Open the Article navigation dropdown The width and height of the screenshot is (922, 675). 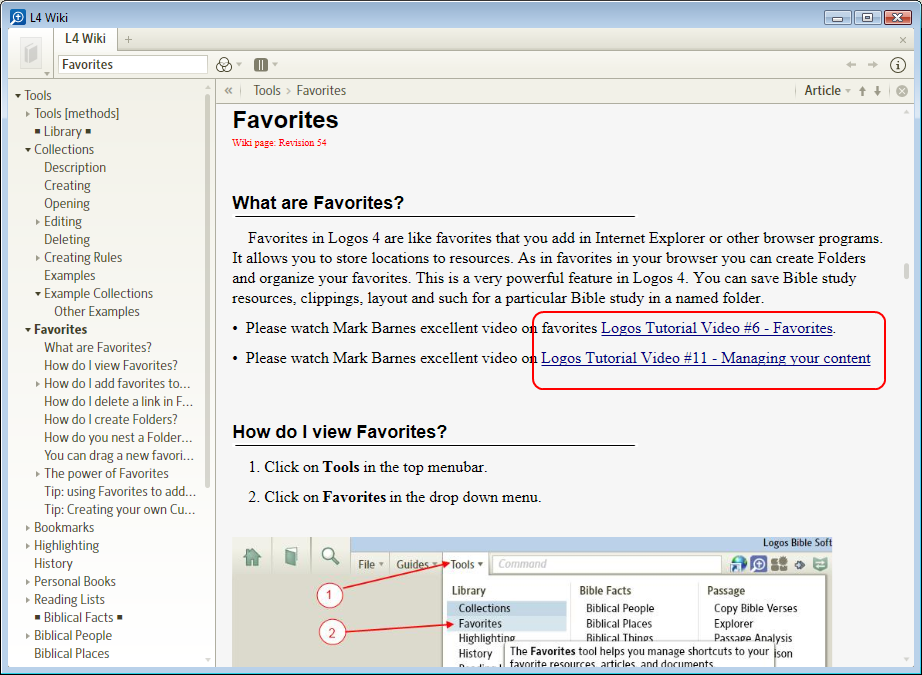[827, 91]
